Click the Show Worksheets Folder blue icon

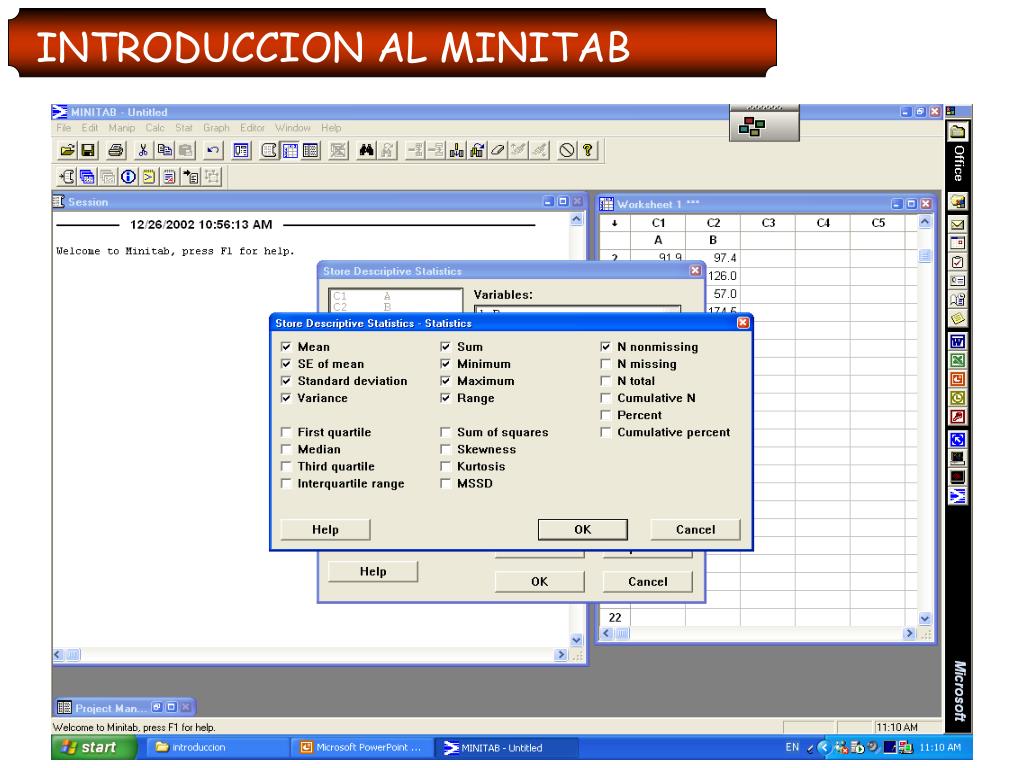(87, 176)
